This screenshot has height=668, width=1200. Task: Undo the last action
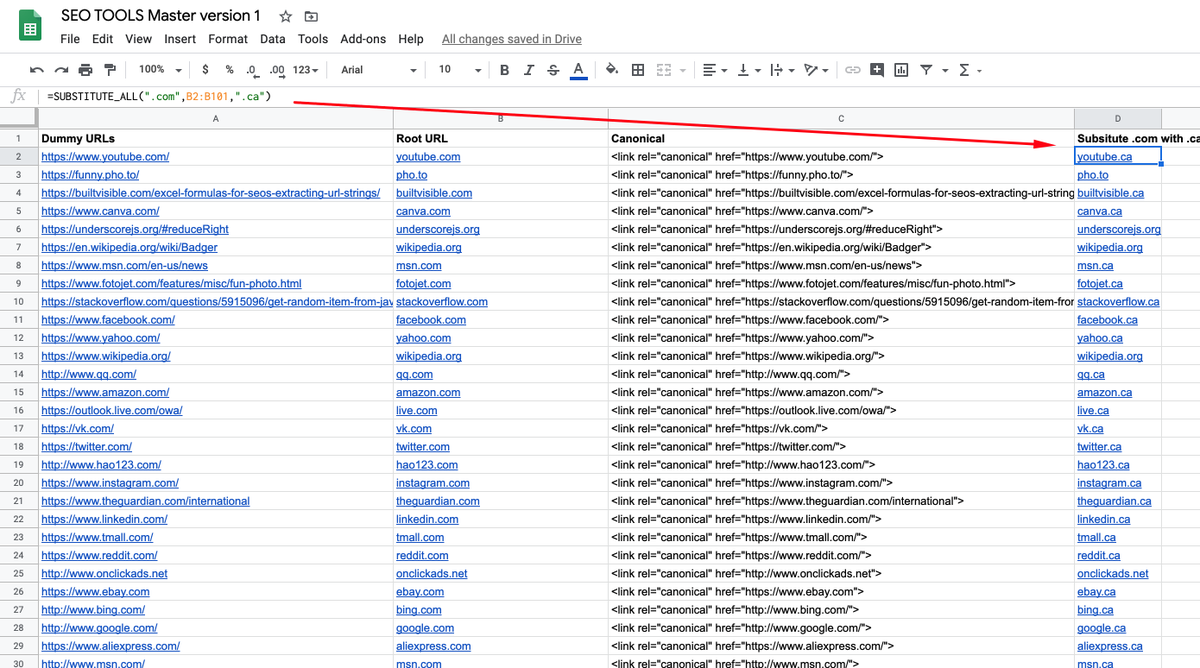click(x=37, y=70)
